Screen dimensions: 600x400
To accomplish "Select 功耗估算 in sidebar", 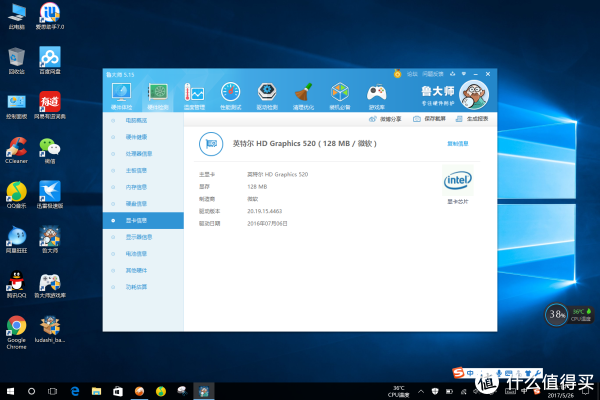I will point(143,287).
